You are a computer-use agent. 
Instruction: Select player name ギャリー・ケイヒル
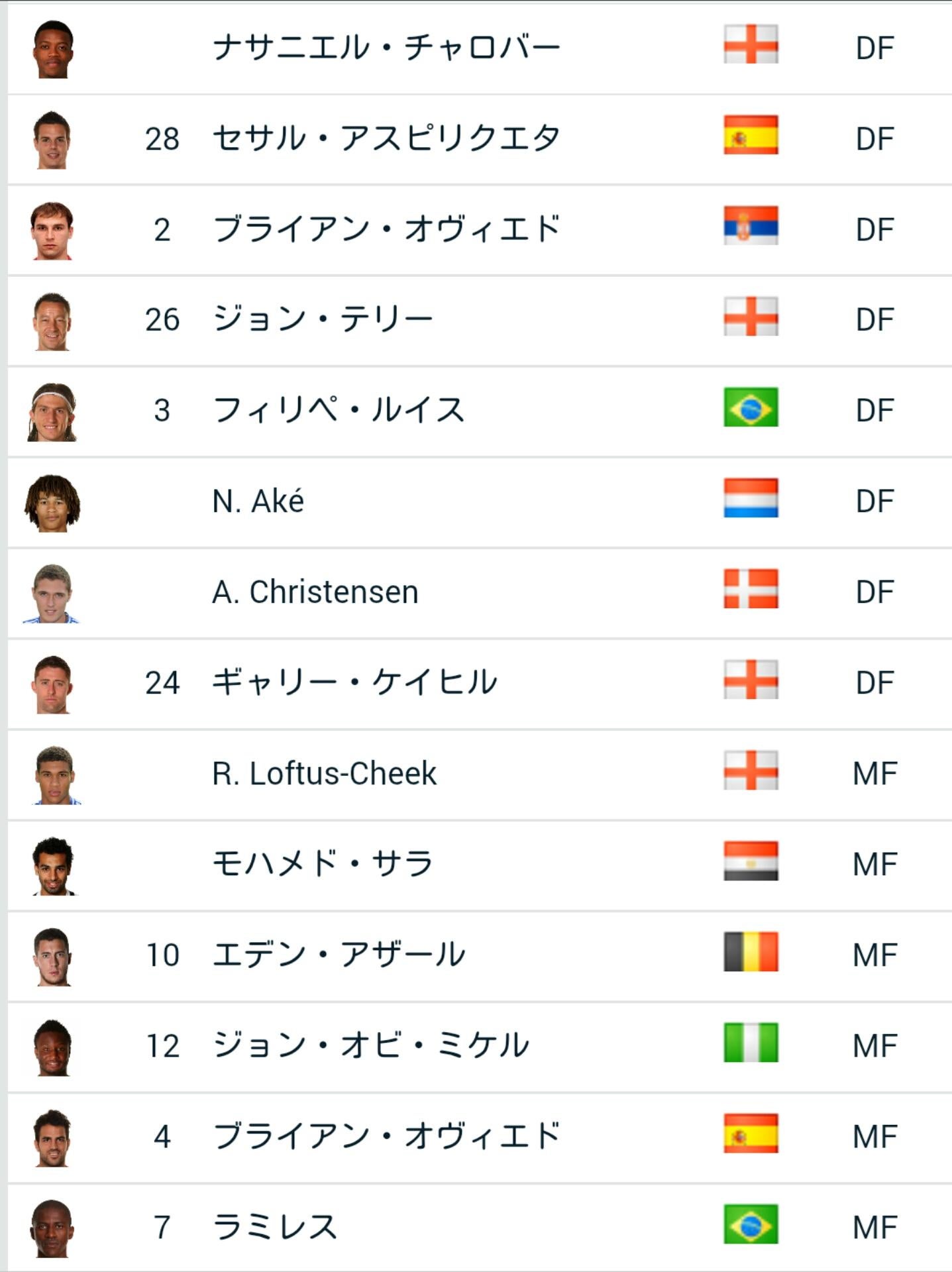[354, 683]
